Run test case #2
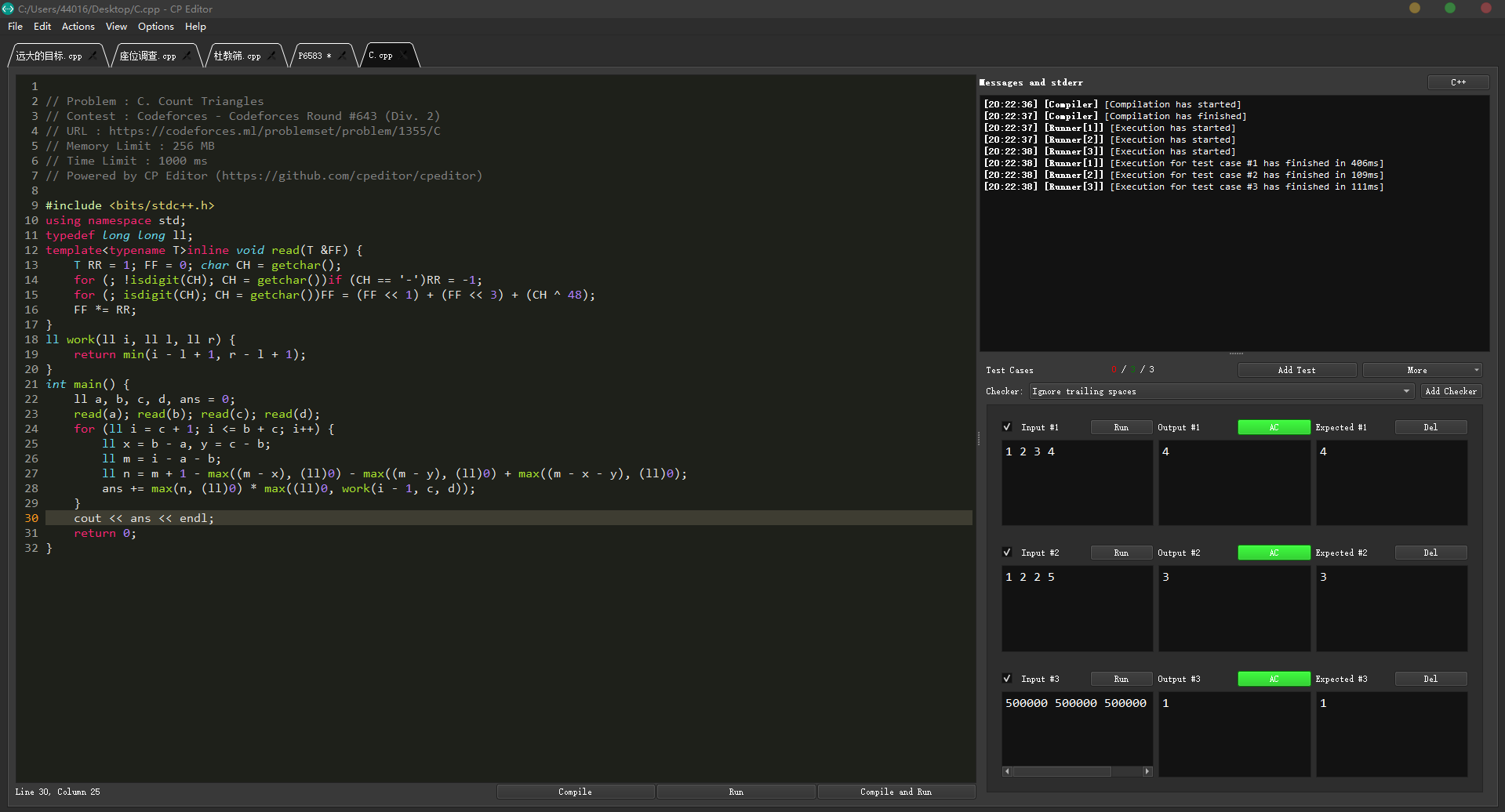This screenshot has width=1505, height=812. pyautogui.click(x=1121, y=553)
